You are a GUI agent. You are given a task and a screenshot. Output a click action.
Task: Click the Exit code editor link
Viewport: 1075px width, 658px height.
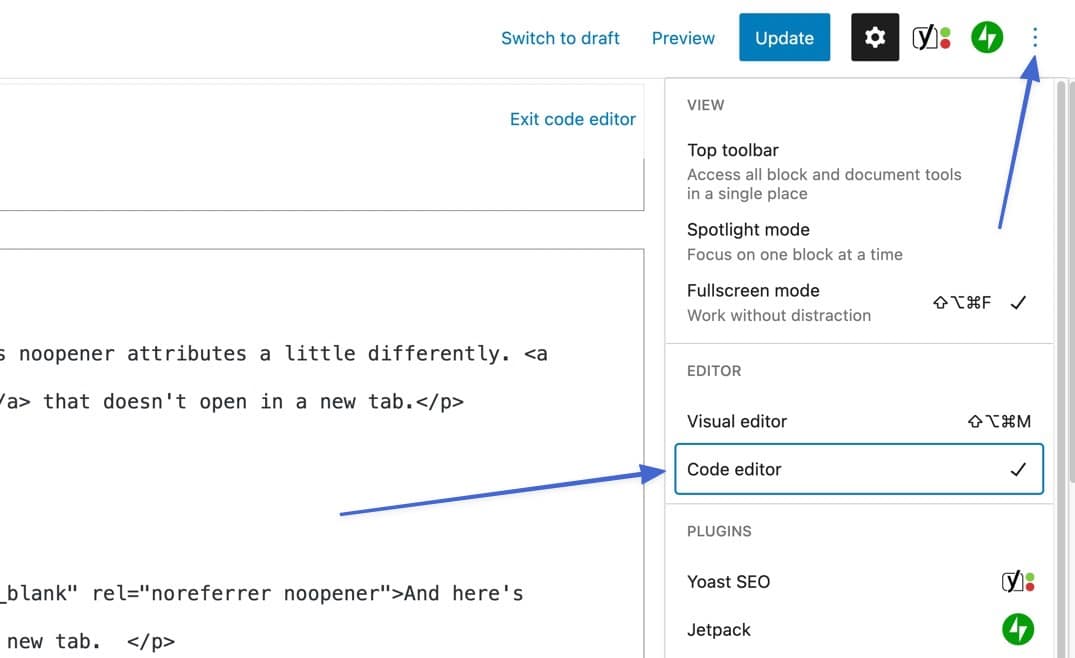pyautogui.click(x=572, y=118)
